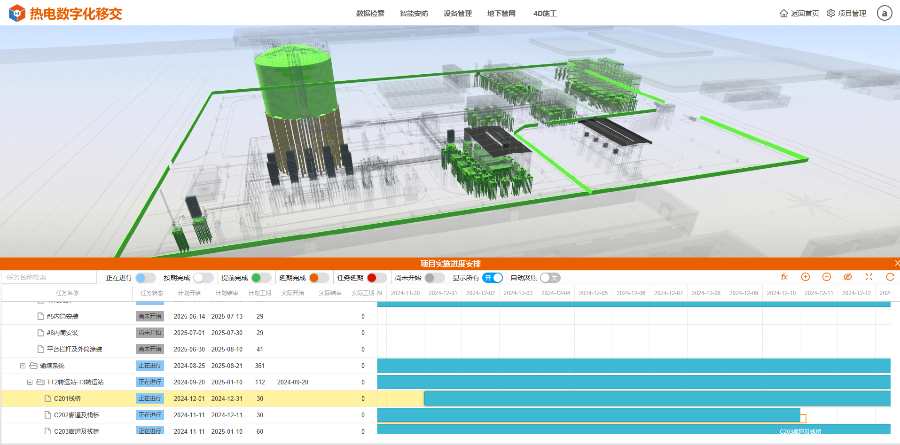The height and width of the screenshot is (445, 900).
Task: Click the formula fx icon in Gantt toolbar
Action: (784, 277)
